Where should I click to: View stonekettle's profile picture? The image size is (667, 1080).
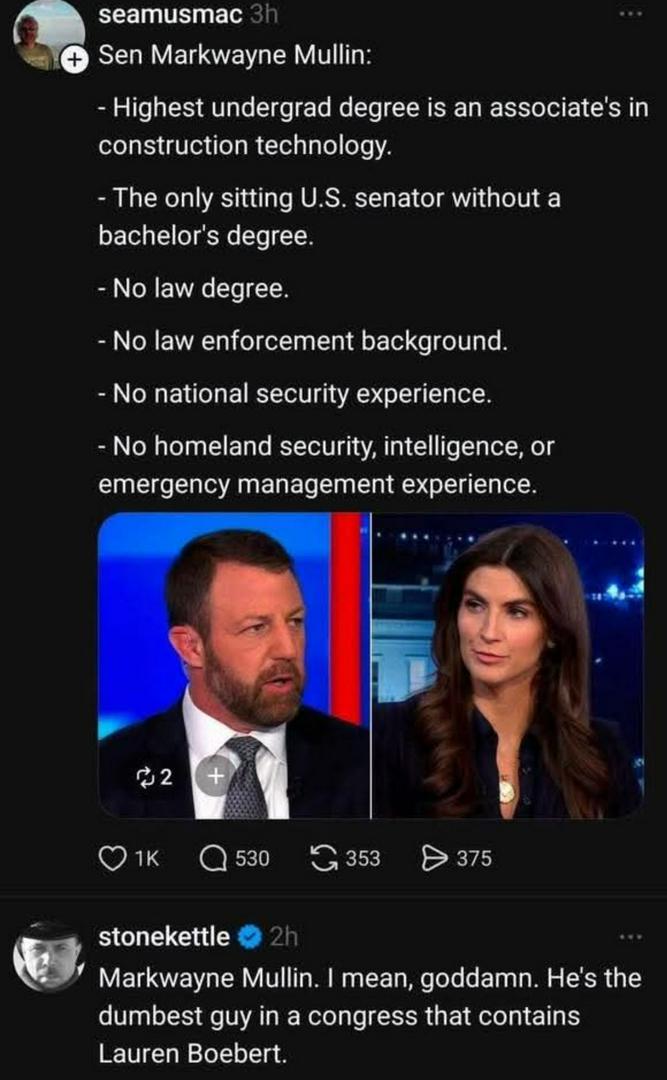coord(48,954)
